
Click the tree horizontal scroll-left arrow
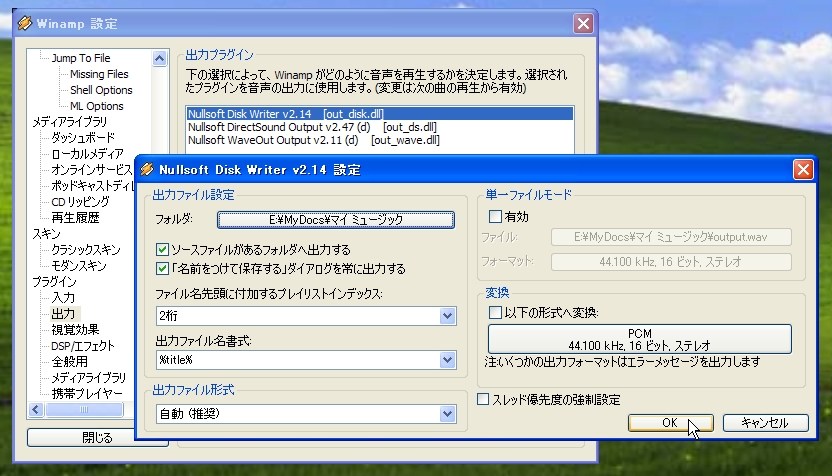pos(36,409)
